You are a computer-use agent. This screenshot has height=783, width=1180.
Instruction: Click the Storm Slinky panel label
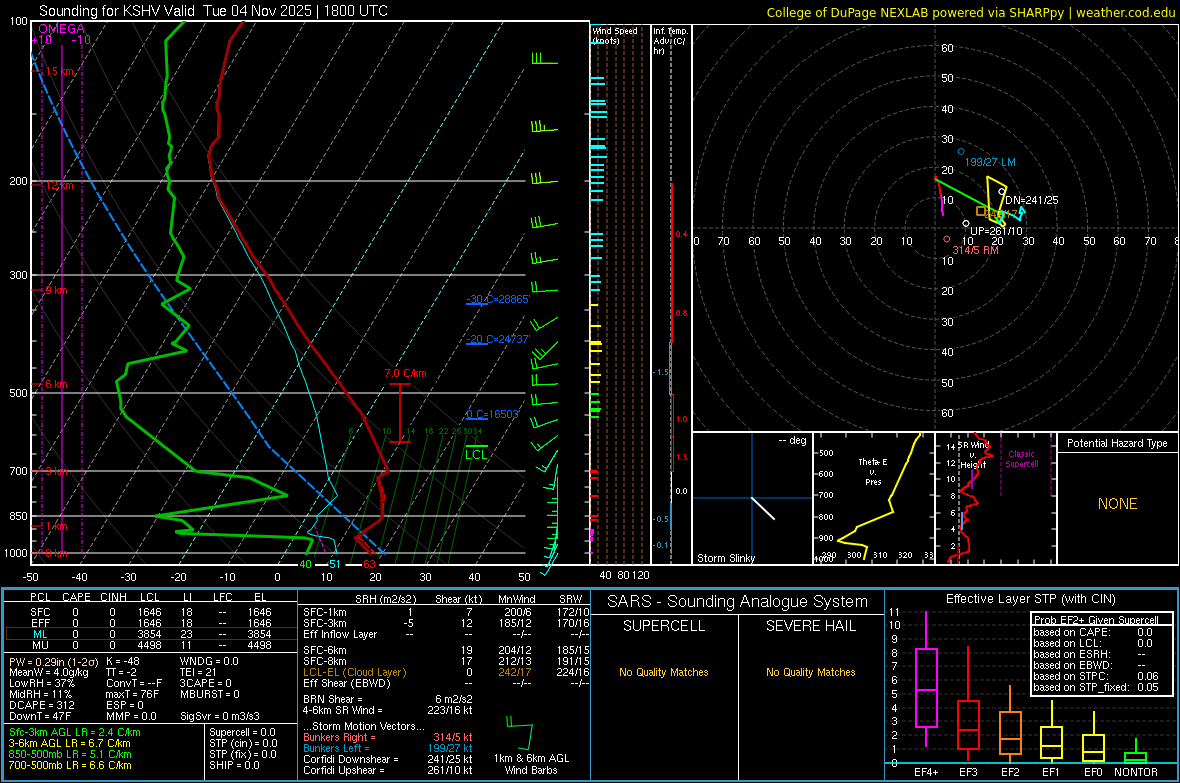point(725,558)
